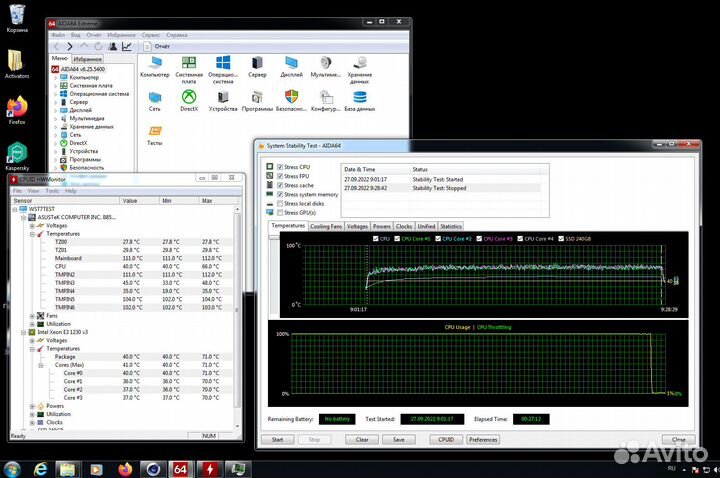This screenshot has width=720, height=478.
Task: Expand the Clocks node in HWMonitor
Action: (32, 422)
